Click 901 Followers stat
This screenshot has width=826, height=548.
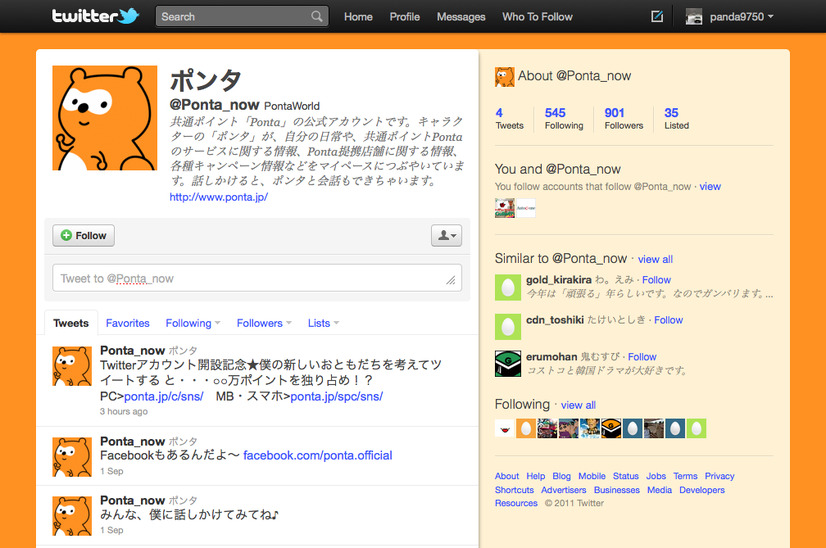pos(624,119)
